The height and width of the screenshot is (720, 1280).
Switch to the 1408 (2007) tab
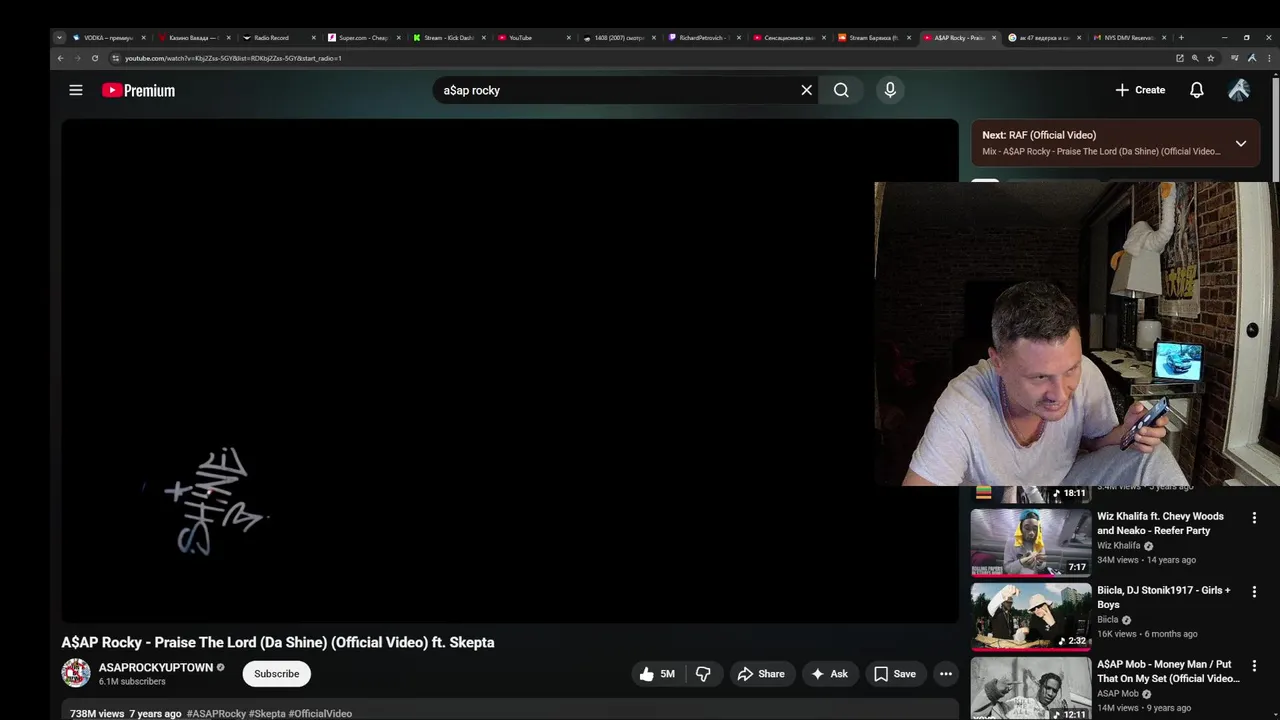coord(618,38)
